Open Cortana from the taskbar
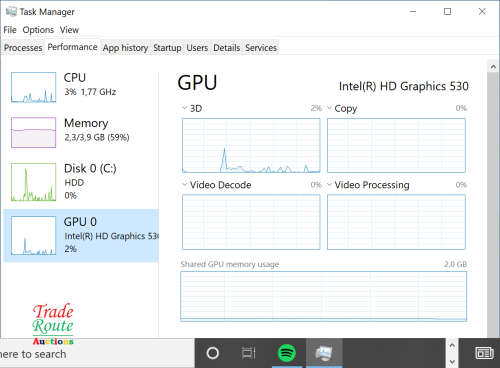 tap(213, 353)
